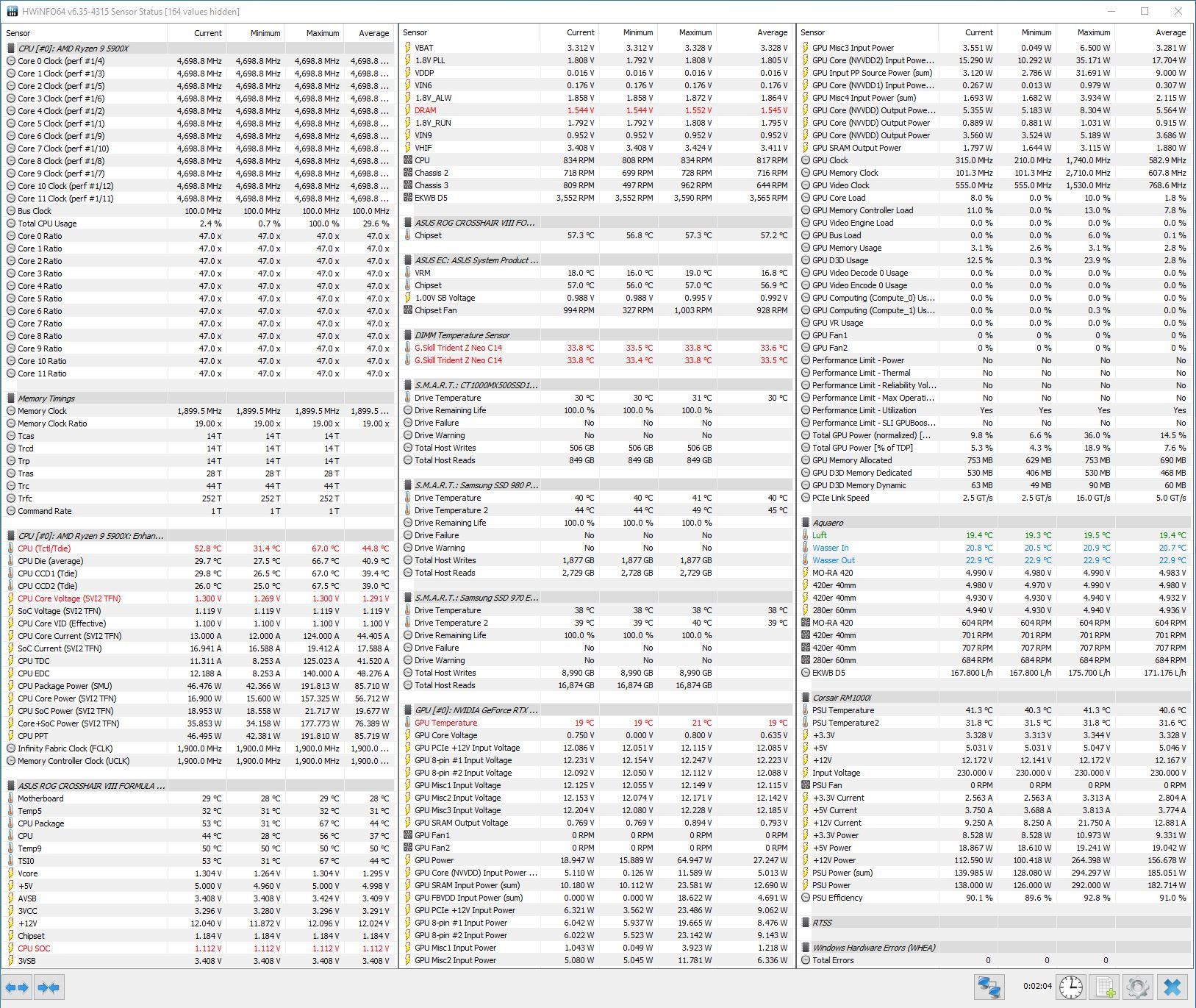
Task: Select the 1.00V SB Voltage row
Action: (596, 298)
